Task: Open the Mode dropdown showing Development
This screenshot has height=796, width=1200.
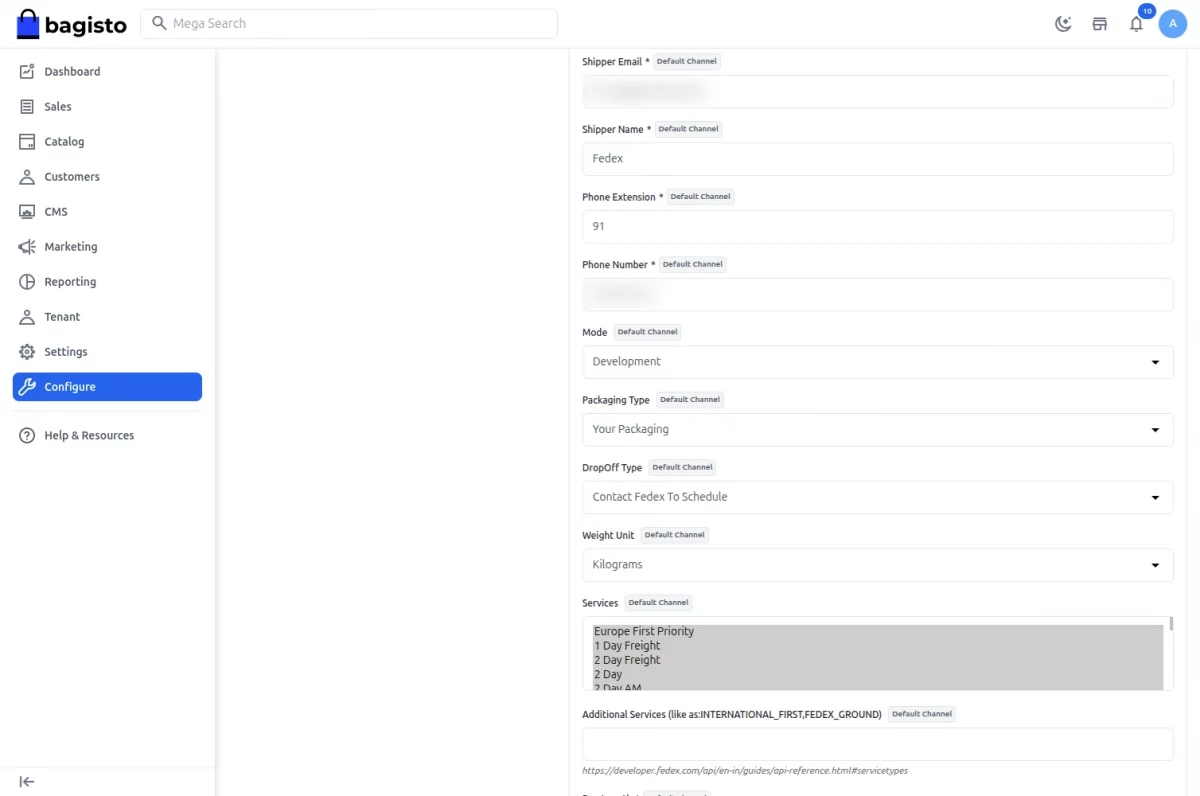Action: pos(877,362)
